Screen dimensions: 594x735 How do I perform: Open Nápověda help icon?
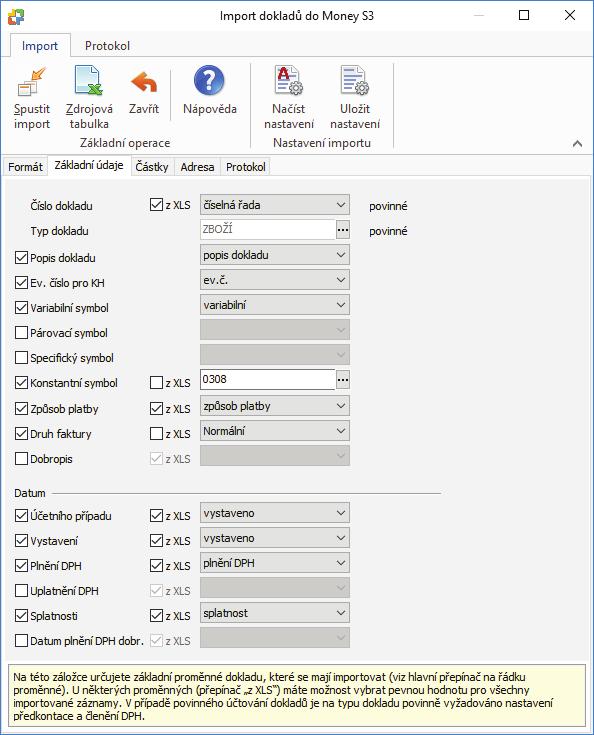pyautogui.click(x=209, y=81)
